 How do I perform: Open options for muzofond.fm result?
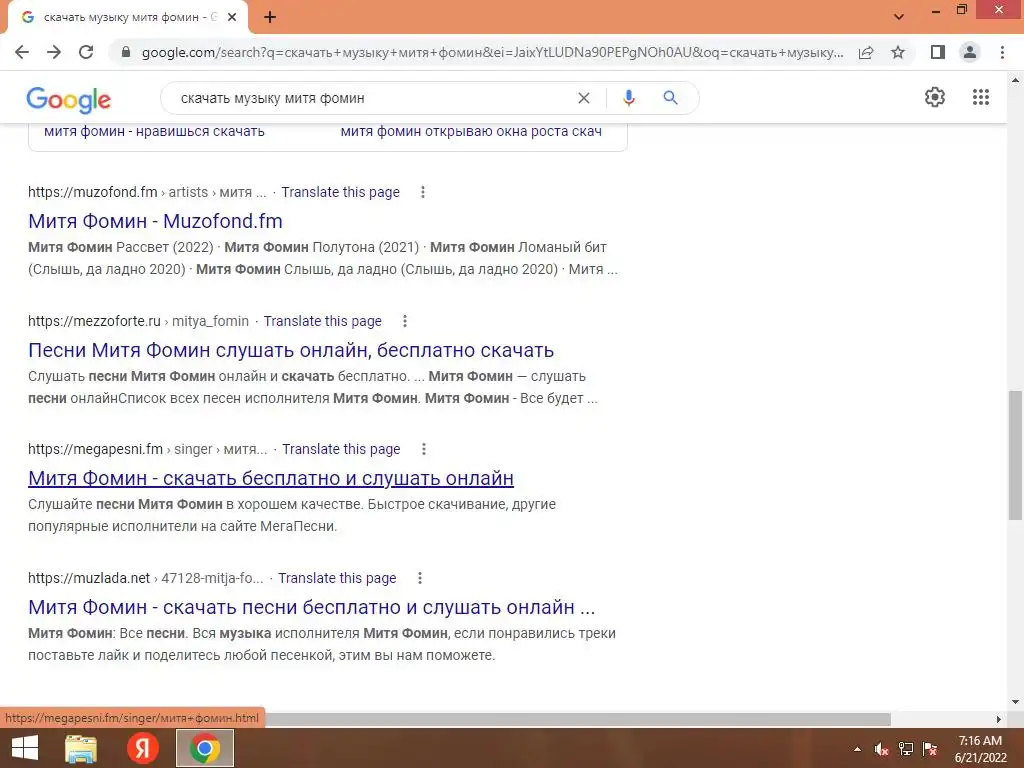tap(423, 192)
